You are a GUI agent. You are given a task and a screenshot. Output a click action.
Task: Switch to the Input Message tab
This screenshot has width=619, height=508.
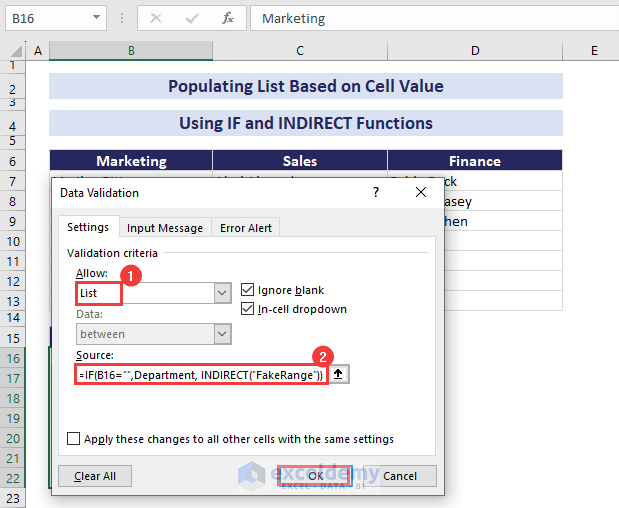click(x=165, y=228)
